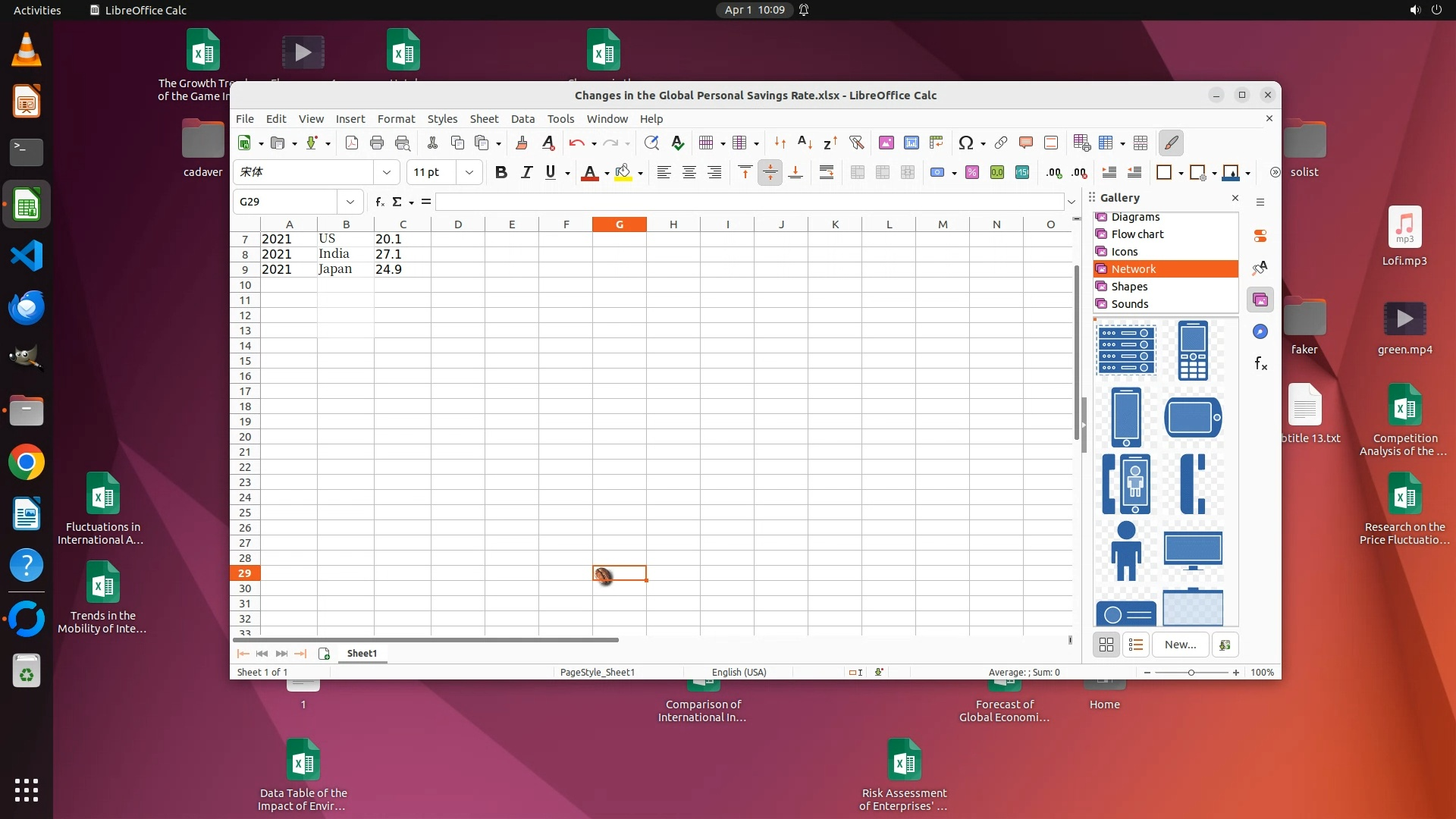
Task: Switch Gallery to detailed list view
Action: pos(1136,645)
